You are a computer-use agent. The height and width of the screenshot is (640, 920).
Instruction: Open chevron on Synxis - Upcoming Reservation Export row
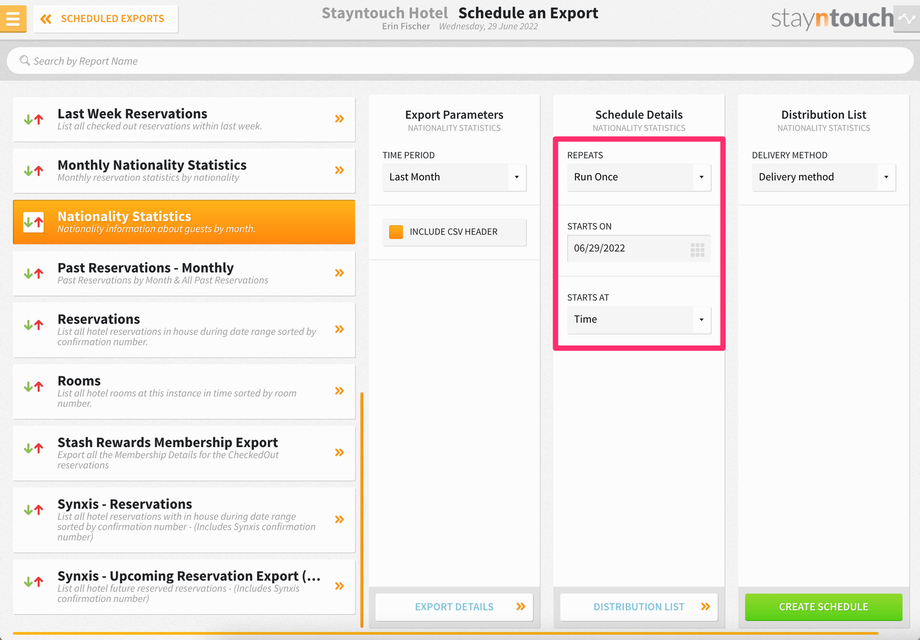click(x=339, y=585)
